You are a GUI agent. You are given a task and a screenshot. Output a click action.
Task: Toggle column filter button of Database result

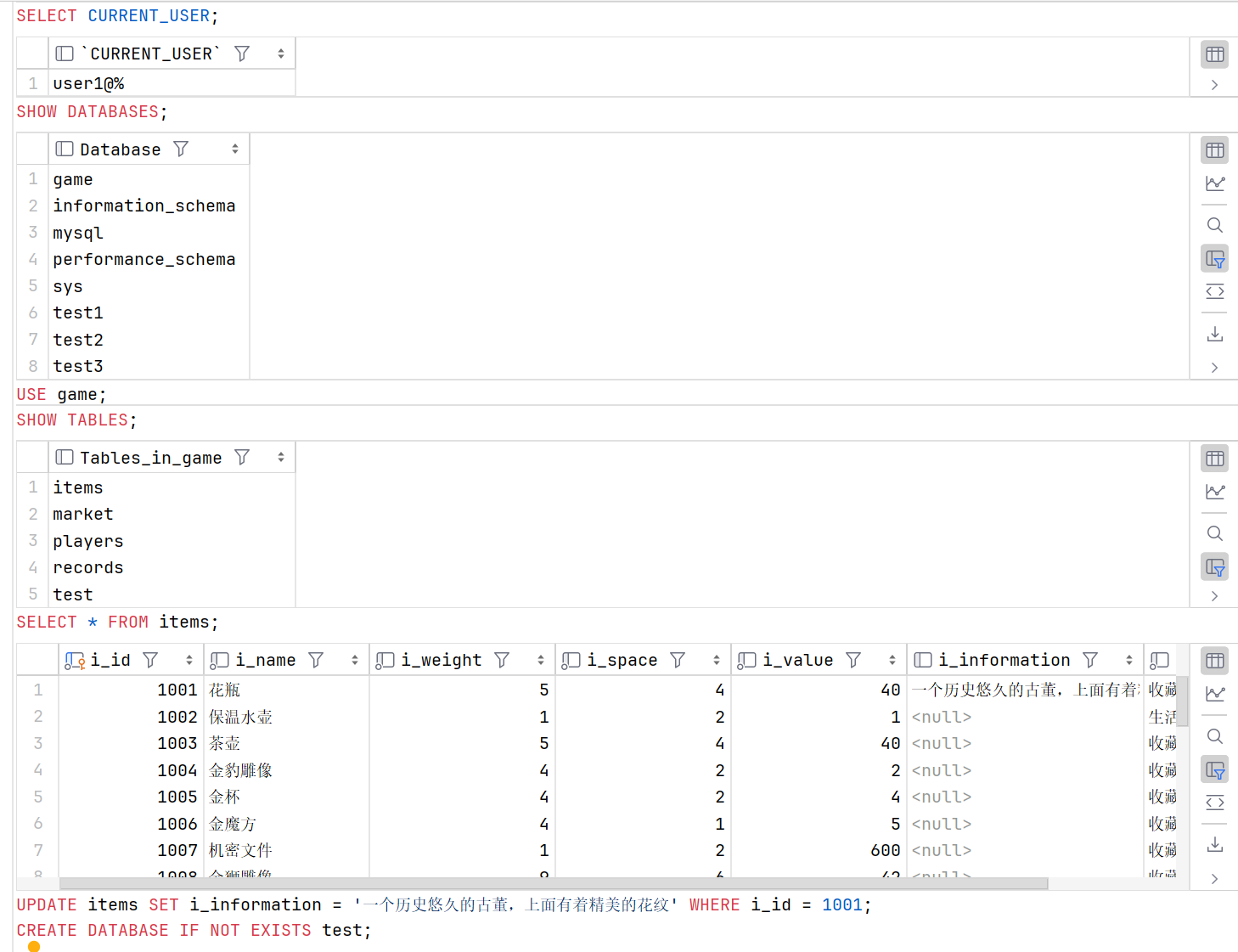(x=1215, y=258)
